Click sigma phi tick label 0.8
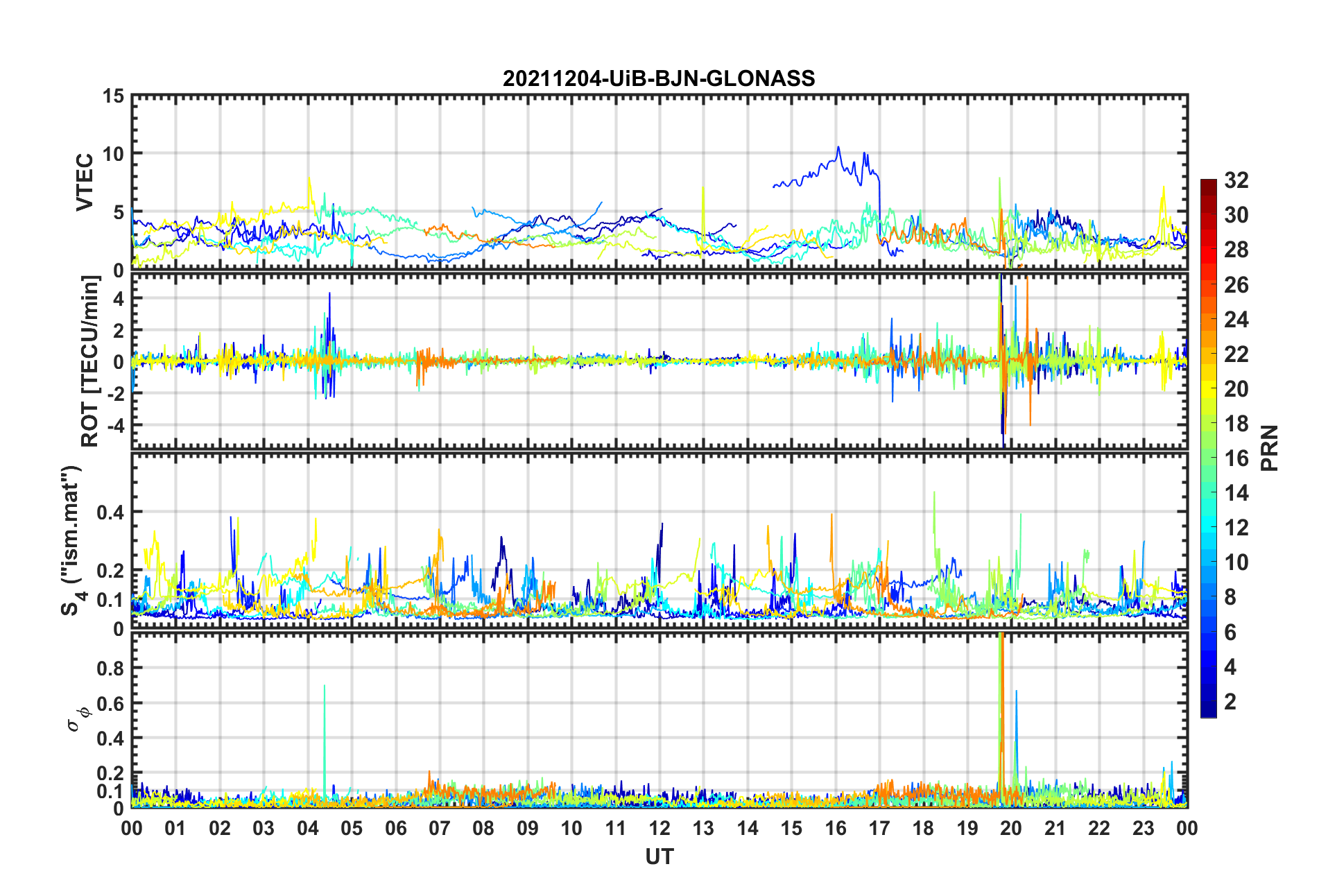Image resolution: width=1319 pixels, height=896 pixels. click(x=110, y=669)
